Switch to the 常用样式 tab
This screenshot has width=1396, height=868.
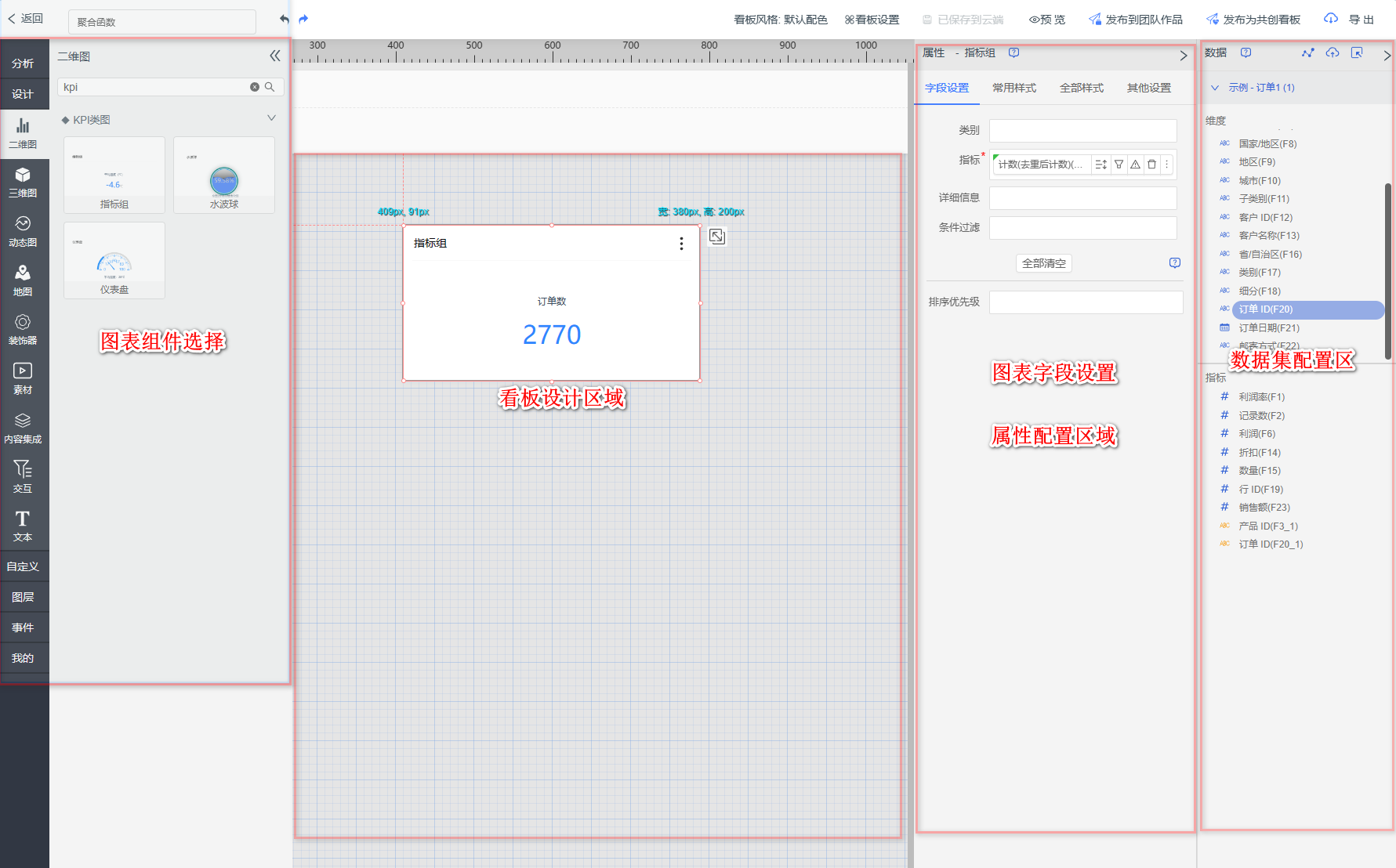click(x=1013, y=88)
